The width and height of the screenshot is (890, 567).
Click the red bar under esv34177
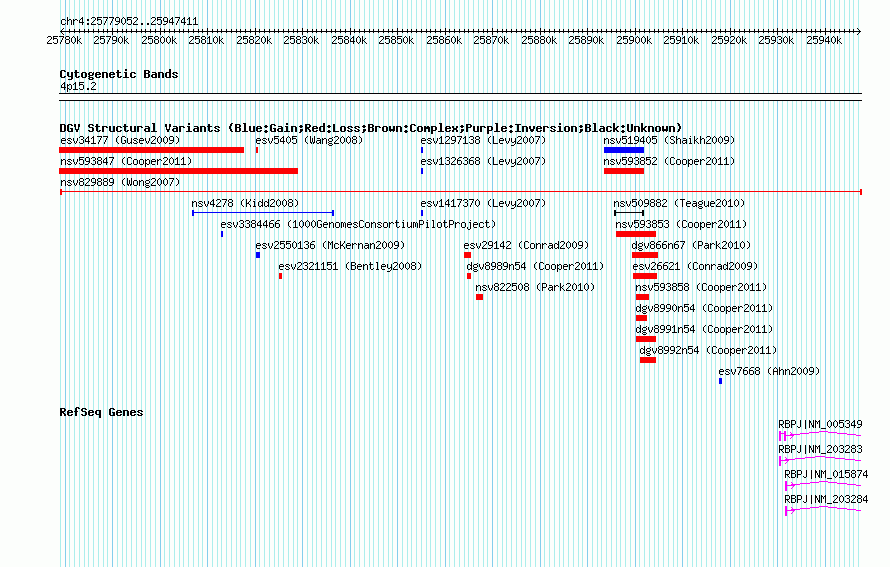(152, 150)
